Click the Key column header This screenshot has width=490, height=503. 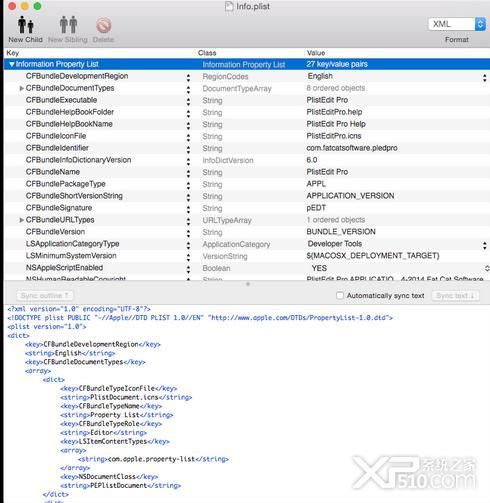click(13, 53)
